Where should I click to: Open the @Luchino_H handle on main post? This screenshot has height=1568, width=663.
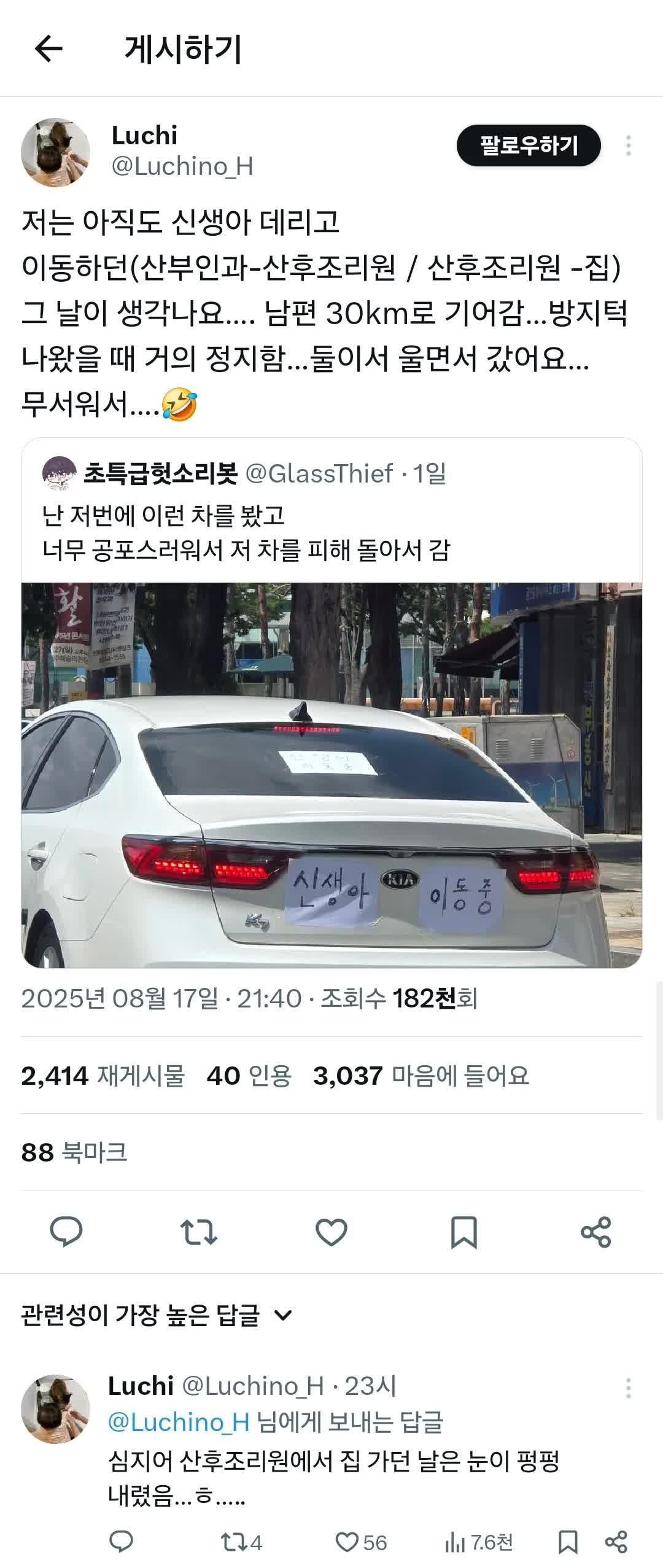pos(182,166)
